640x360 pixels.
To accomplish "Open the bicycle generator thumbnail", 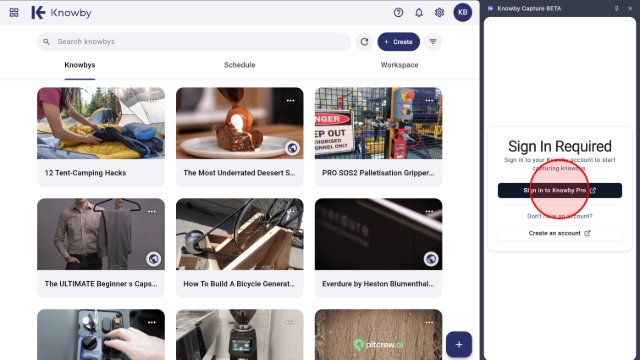I will pyautogui.click(x=240, y=234).
